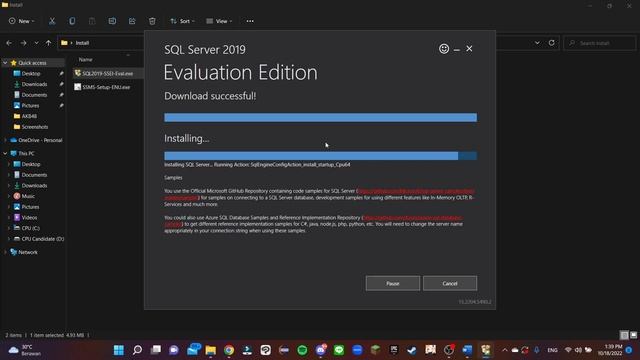640x360 pixels.
Task: Click the Install address bar path
Action: [x=82, y=43]
